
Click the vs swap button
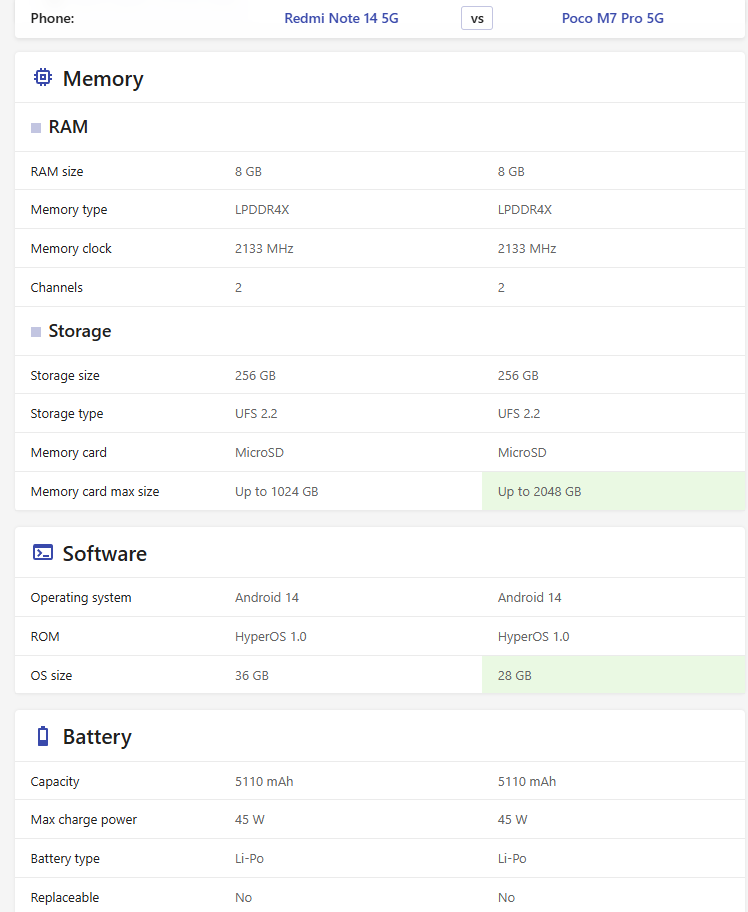(x=477, y=18)
